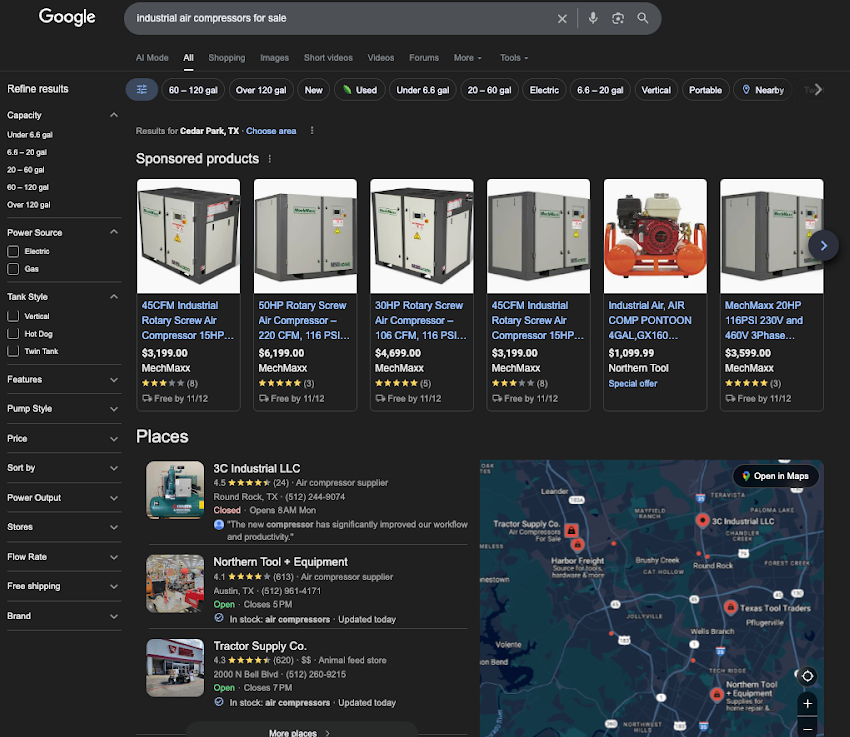The width and height of the screenshot is (850, 737).
Task: Zoom out on the map
Action: coord(807,728)
